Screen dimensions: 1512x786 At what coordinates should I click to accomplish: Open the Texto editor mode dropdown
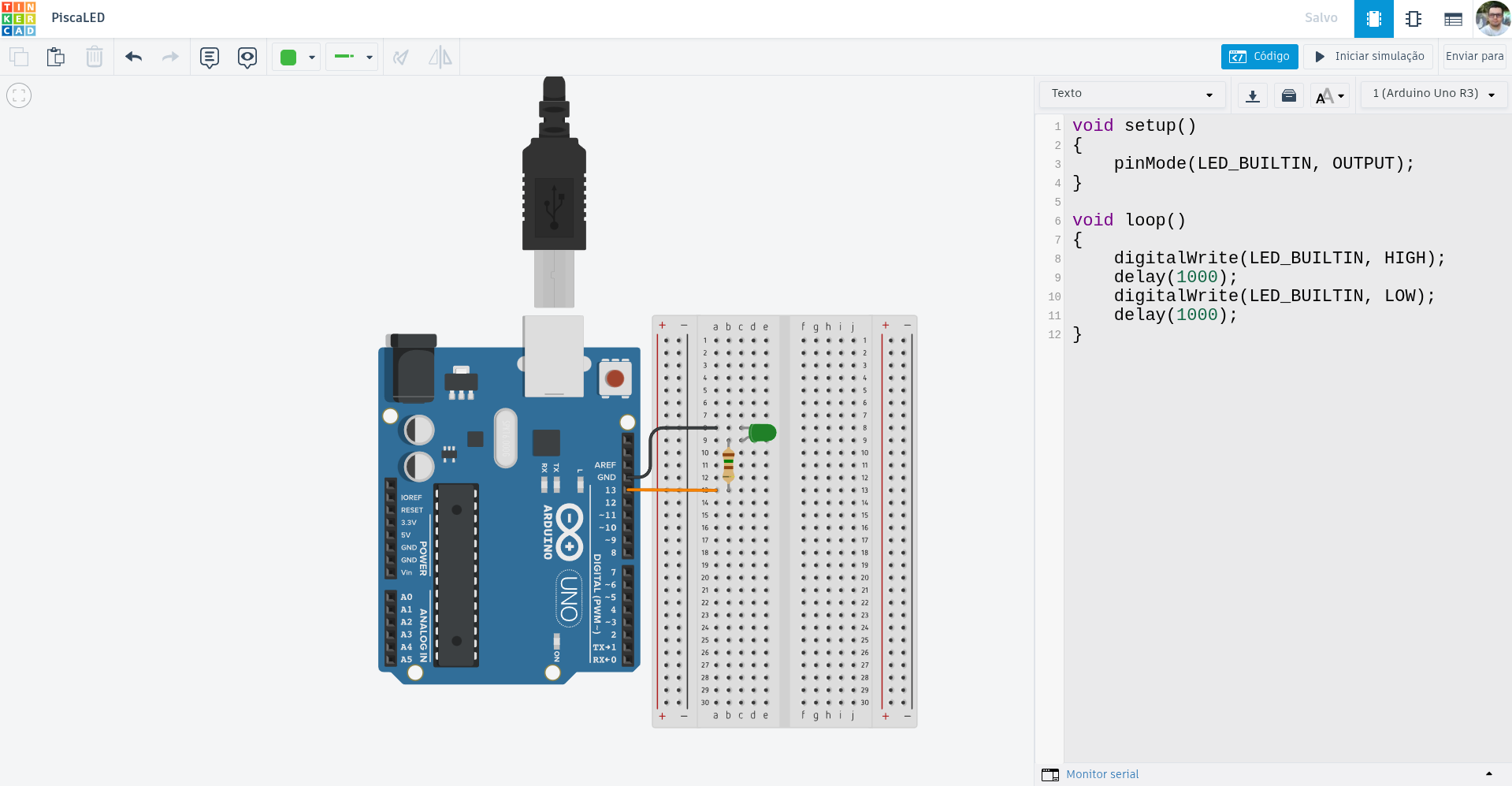(x=1131, y=94)
